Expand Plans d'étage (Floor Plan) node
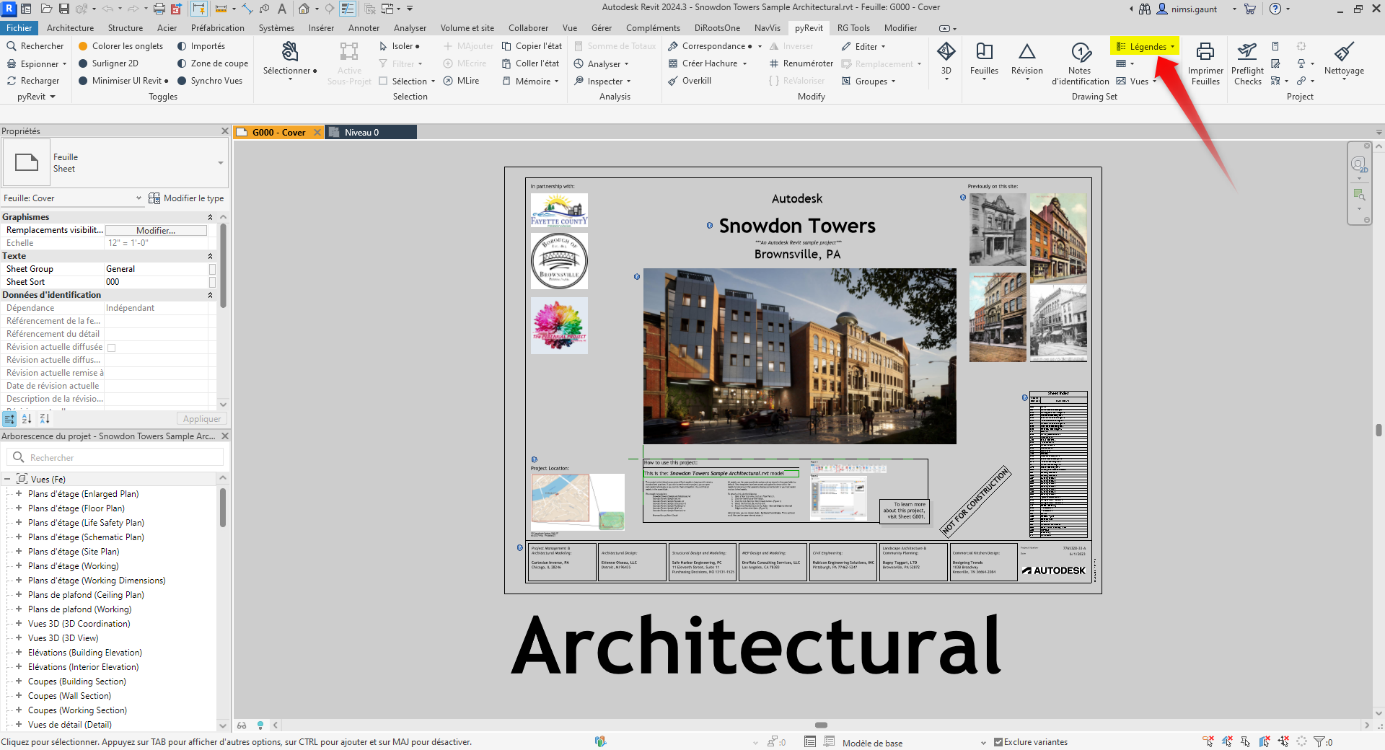1385x750 pixels. tap(18, 508)
